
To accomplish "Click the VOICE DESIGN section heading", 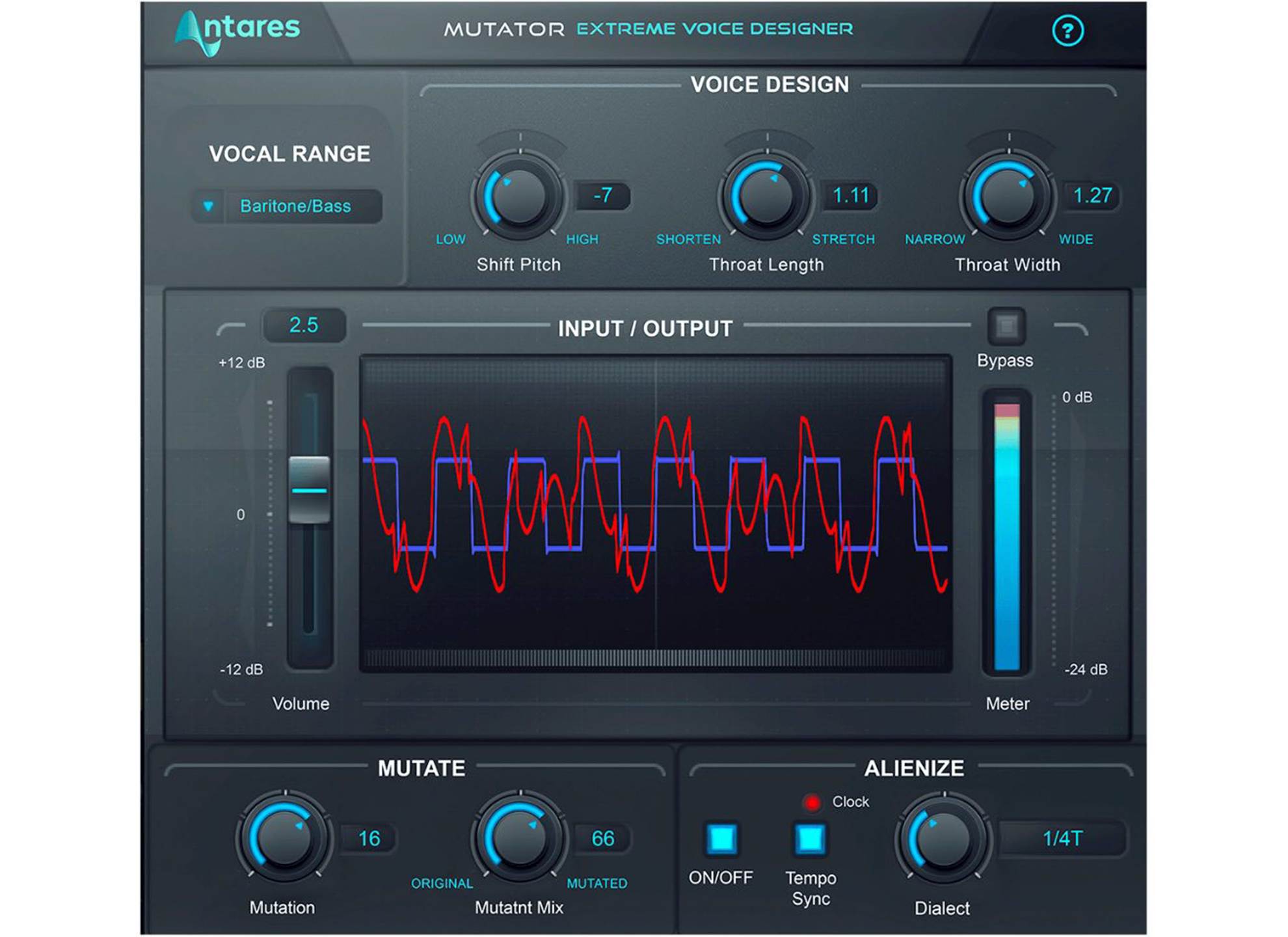I will coord(770,85).
